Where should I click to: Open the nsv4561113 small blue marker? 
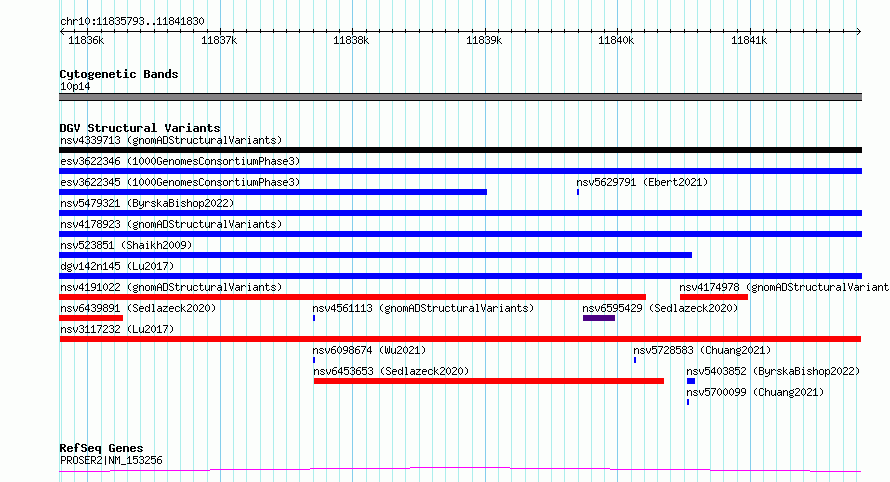point(314,318)
